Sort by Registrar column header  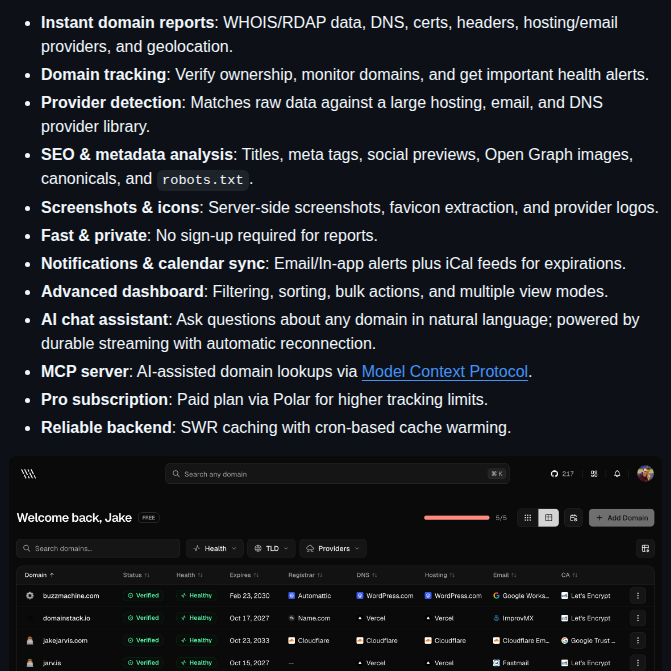click(x=305, y=575)
